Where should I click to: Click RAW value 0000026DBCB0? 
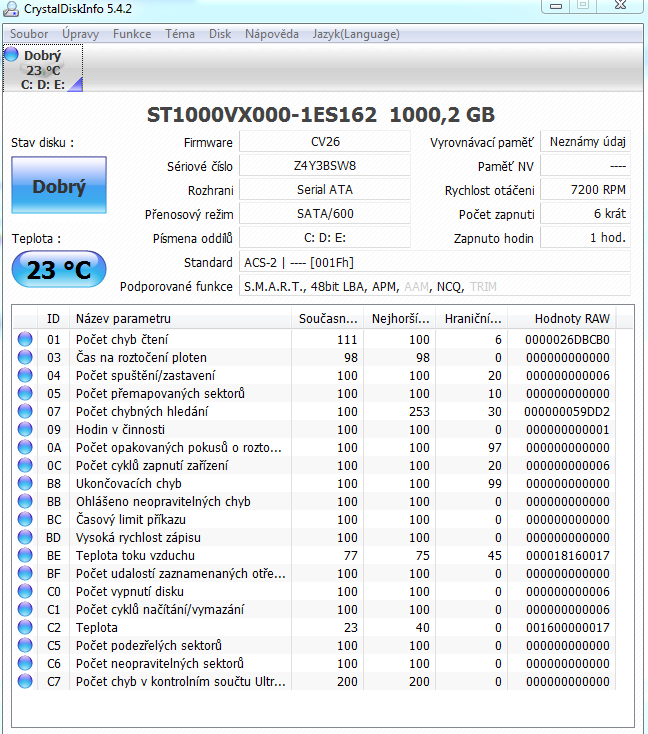coord(567,339)
